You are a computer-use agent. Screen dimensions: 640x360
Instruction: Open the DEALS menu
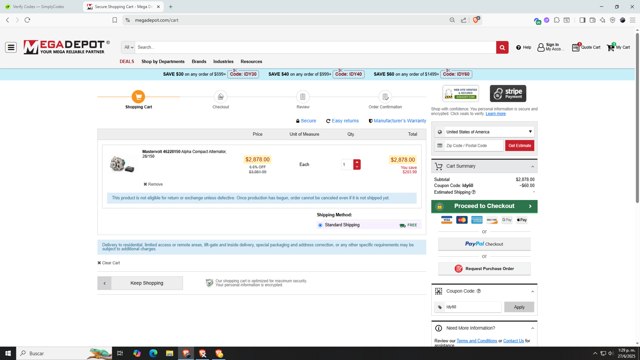[x=127, y=62]
